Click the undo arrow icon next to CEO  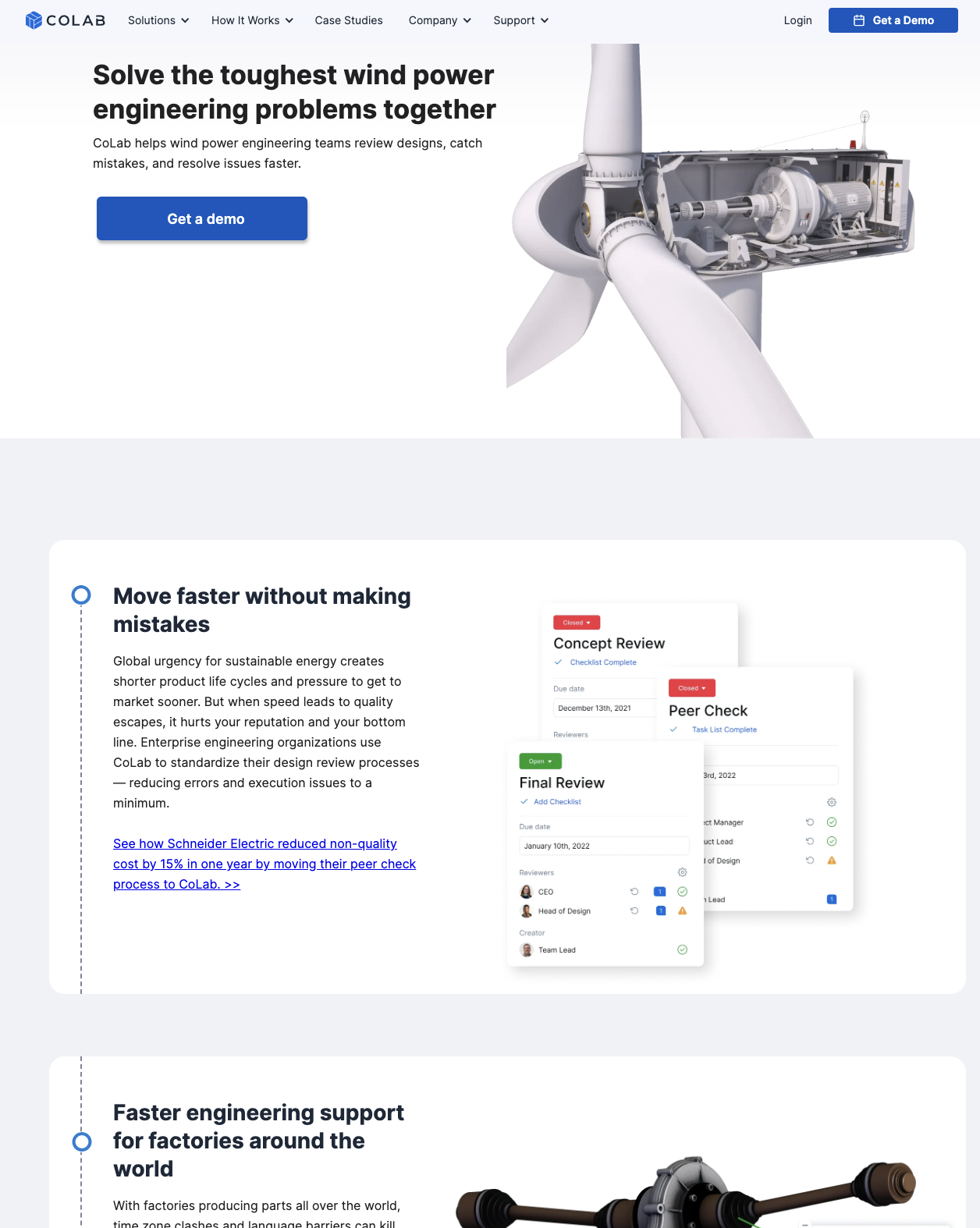[634, 891]
